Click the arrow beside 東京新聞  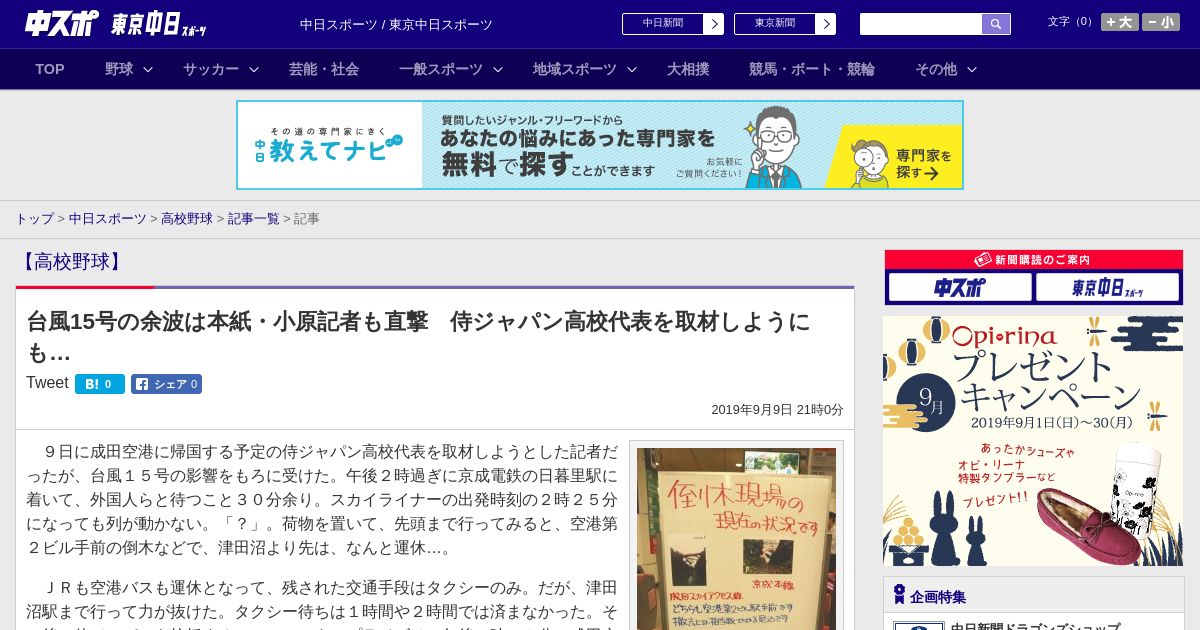click(x=826, y=24)
